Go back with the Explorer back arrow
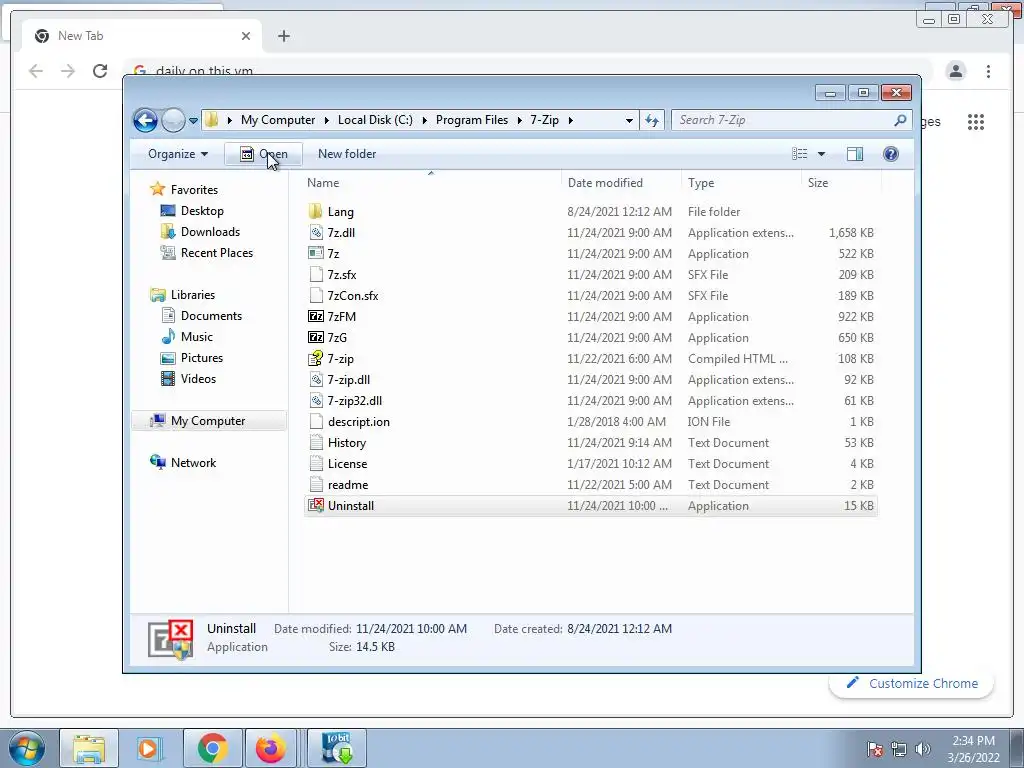The image size is (1024, 768). tap(145, 120)
